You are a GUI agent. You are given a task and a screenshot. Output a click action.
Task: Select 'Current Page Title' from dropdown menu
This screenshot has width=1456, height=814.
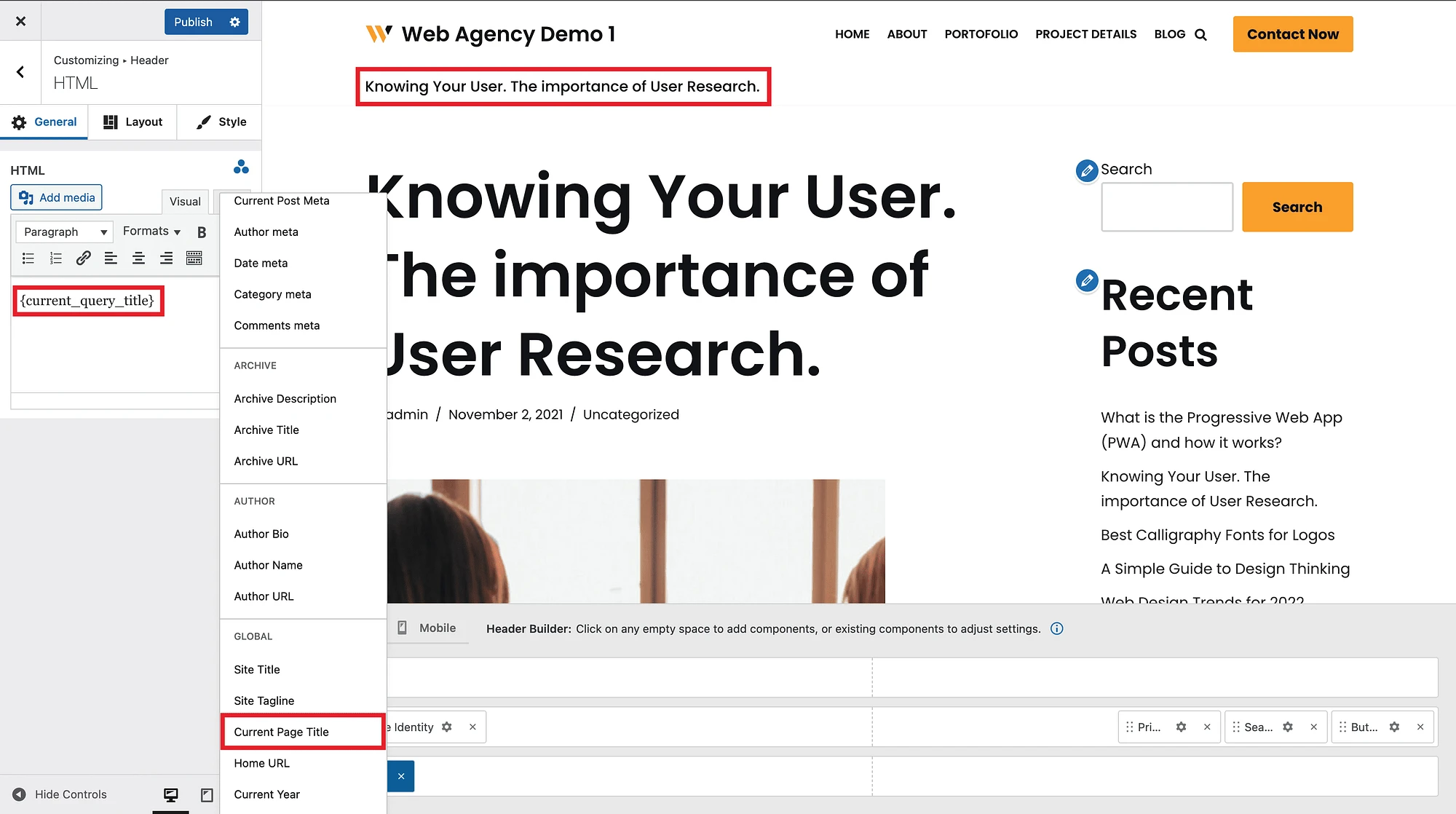click(282, 731)
